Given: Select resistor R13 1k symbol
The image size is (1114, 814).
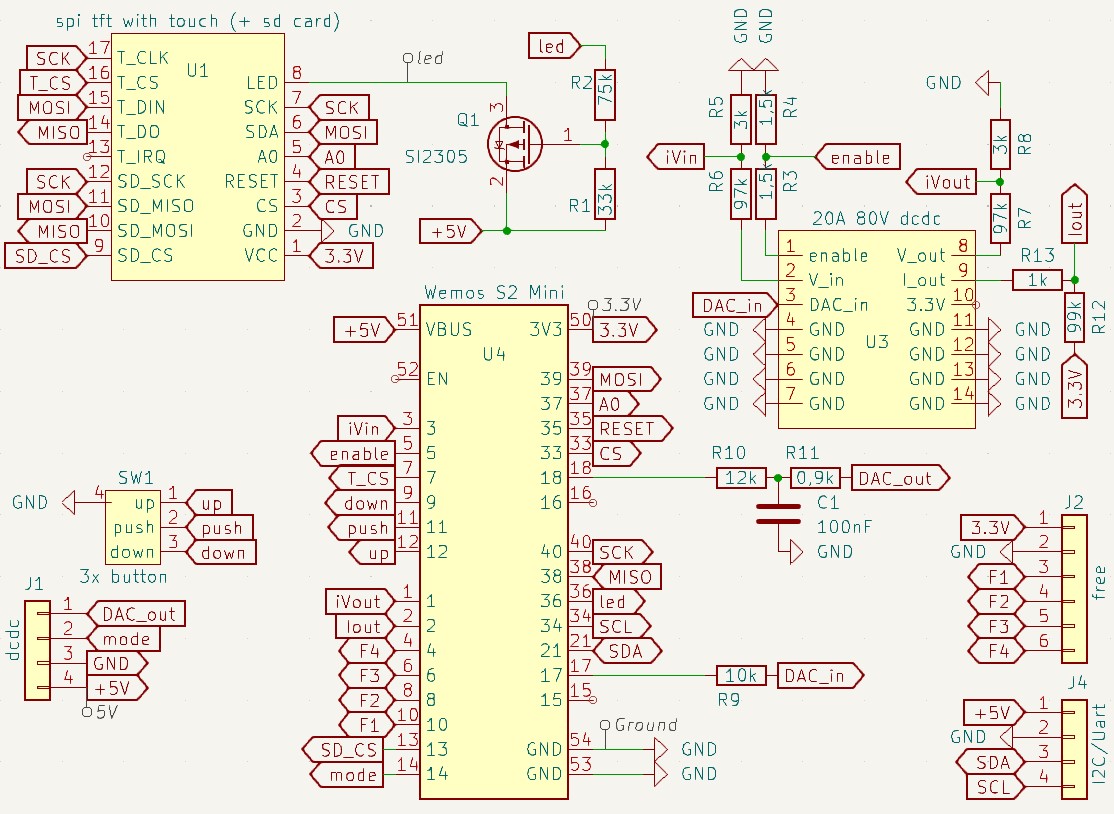Looking at the screenshot, I should click(1037, 280).
